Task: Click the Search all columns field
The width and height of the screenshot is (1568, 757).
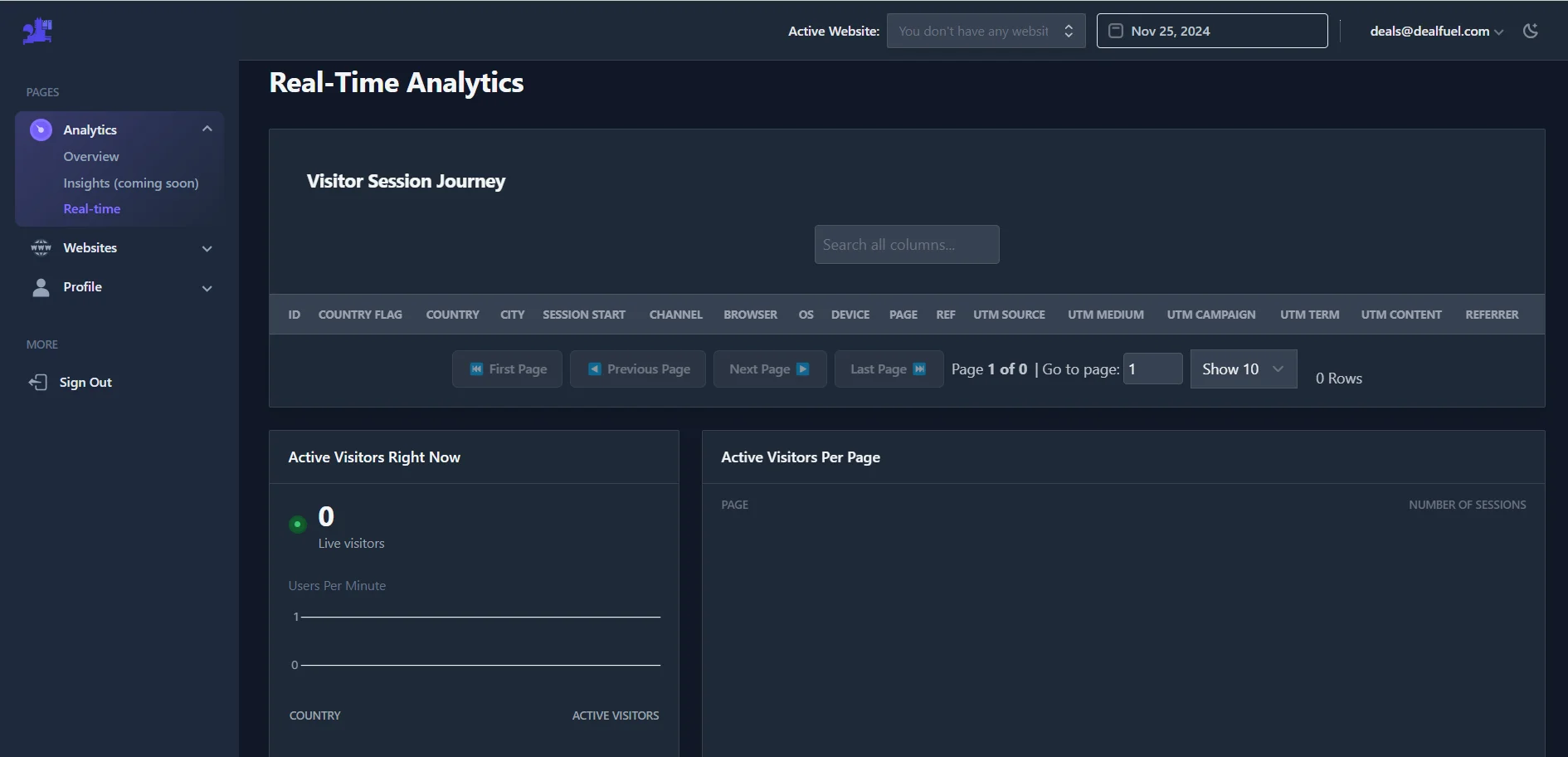Action: [907, 244]
